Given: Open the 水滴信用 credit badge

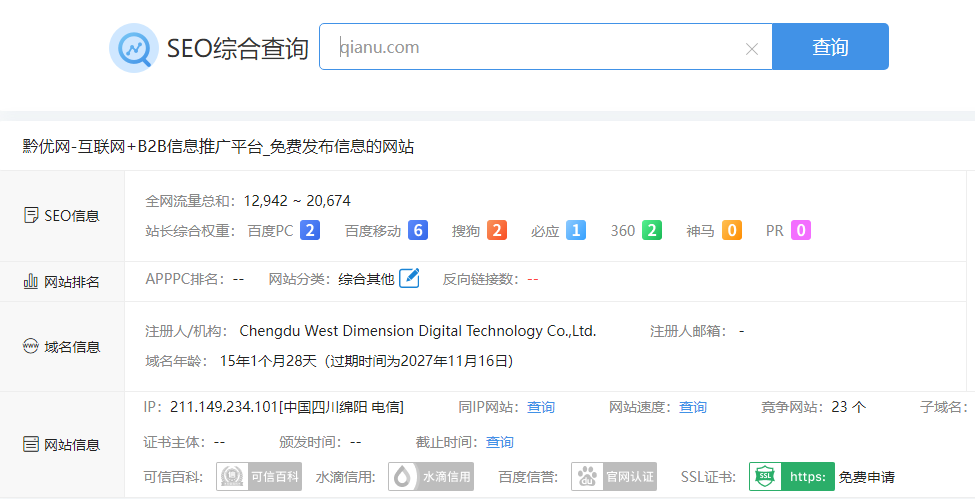Looking at the screenshot, I should (x=431, y=477).
